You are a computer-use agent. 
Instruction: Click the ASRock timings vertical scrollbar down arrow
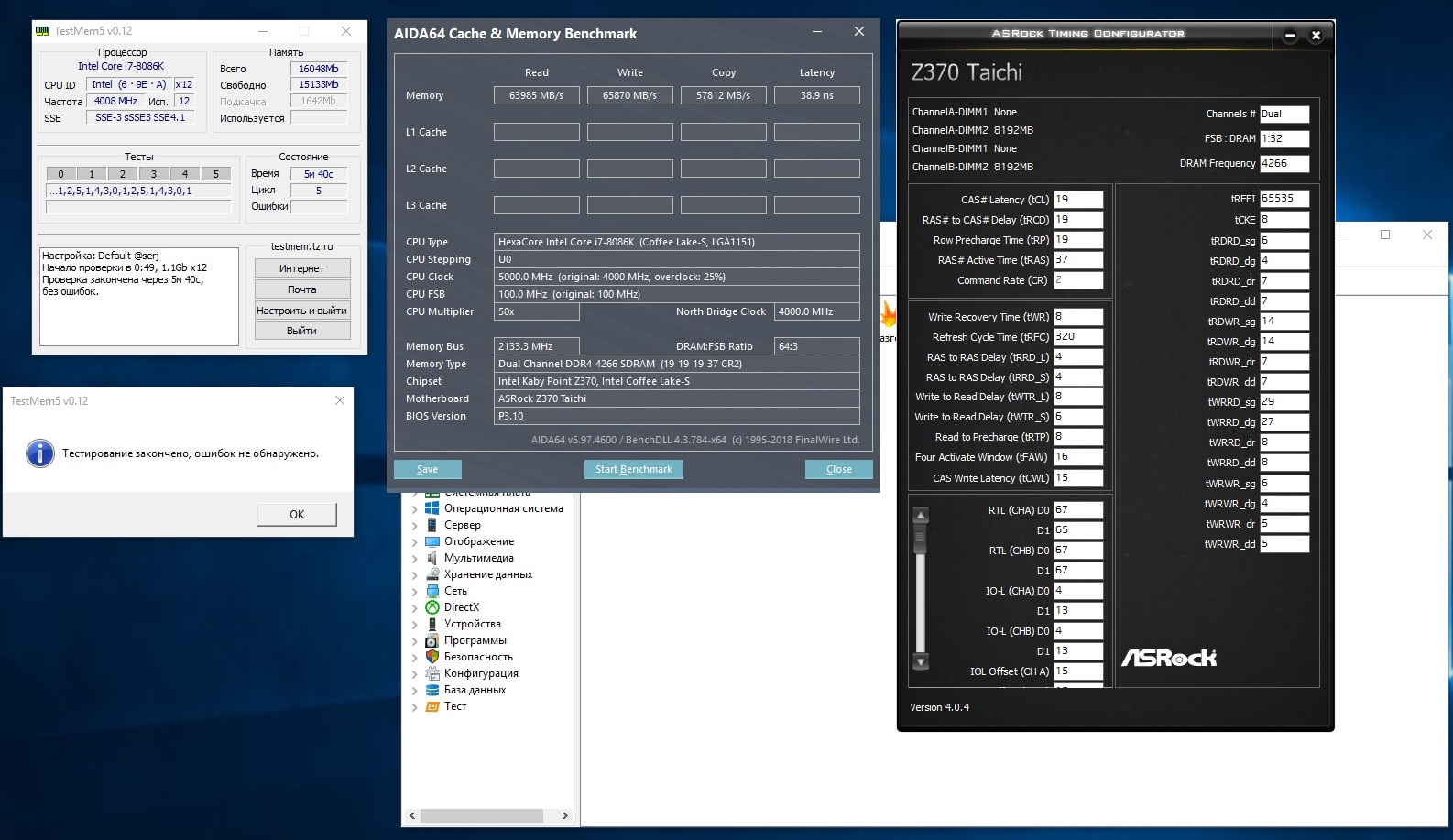922,661
